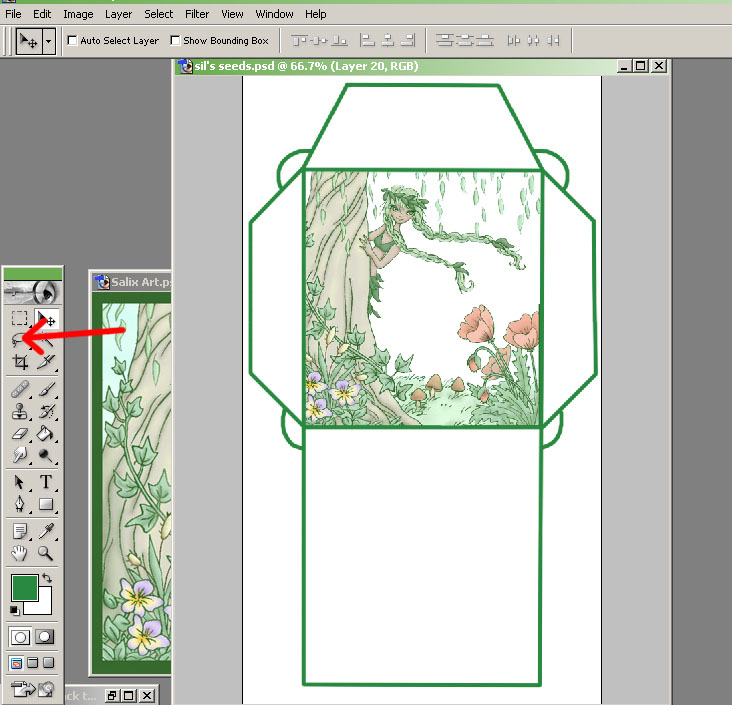Jump to ImageReady
The width and height of the screenshot is (732, 705).
(x=32, y=689)
